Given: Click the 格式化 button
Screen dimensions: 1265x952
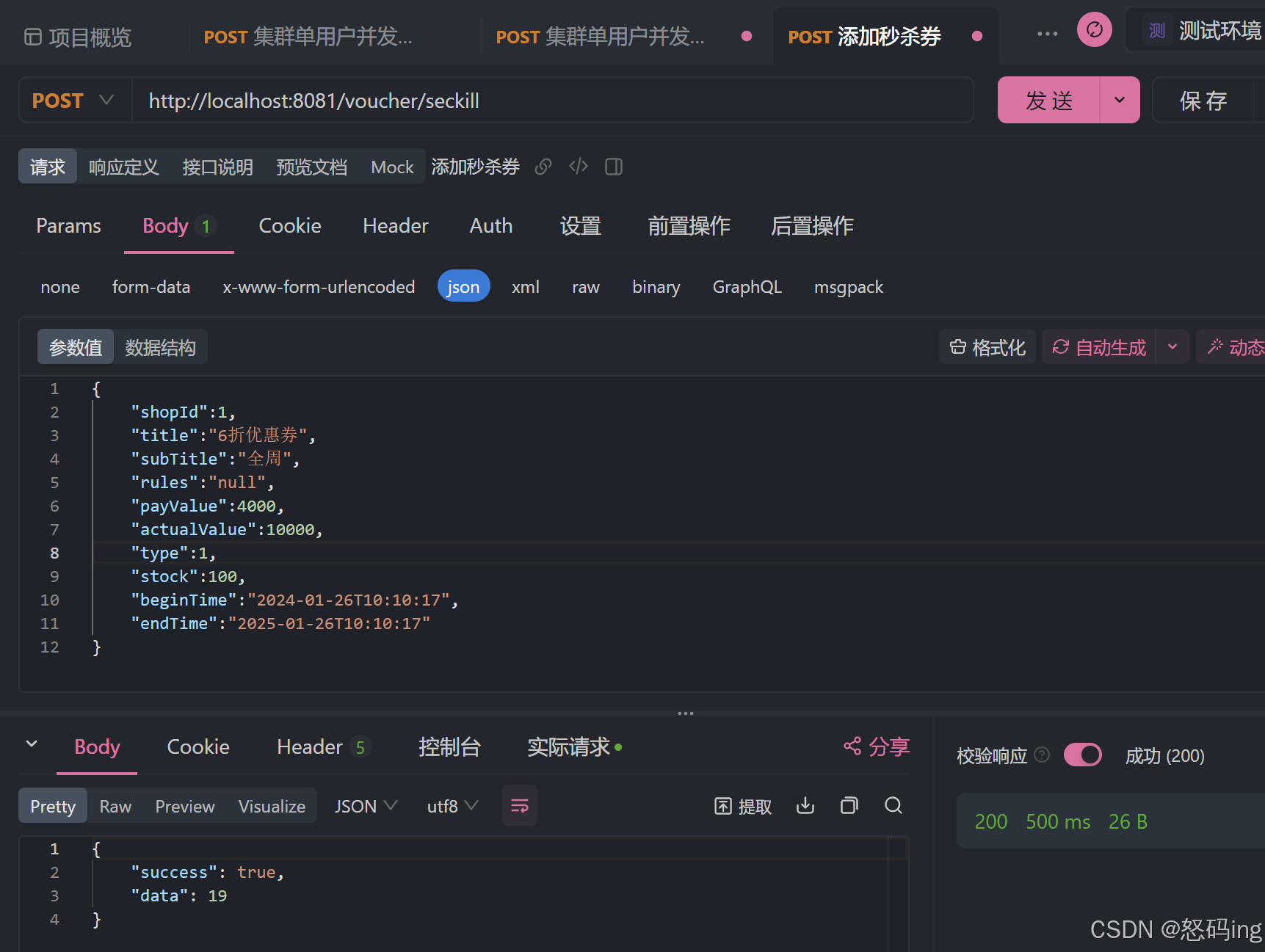Looking at the screenshot, I should 987,347.
